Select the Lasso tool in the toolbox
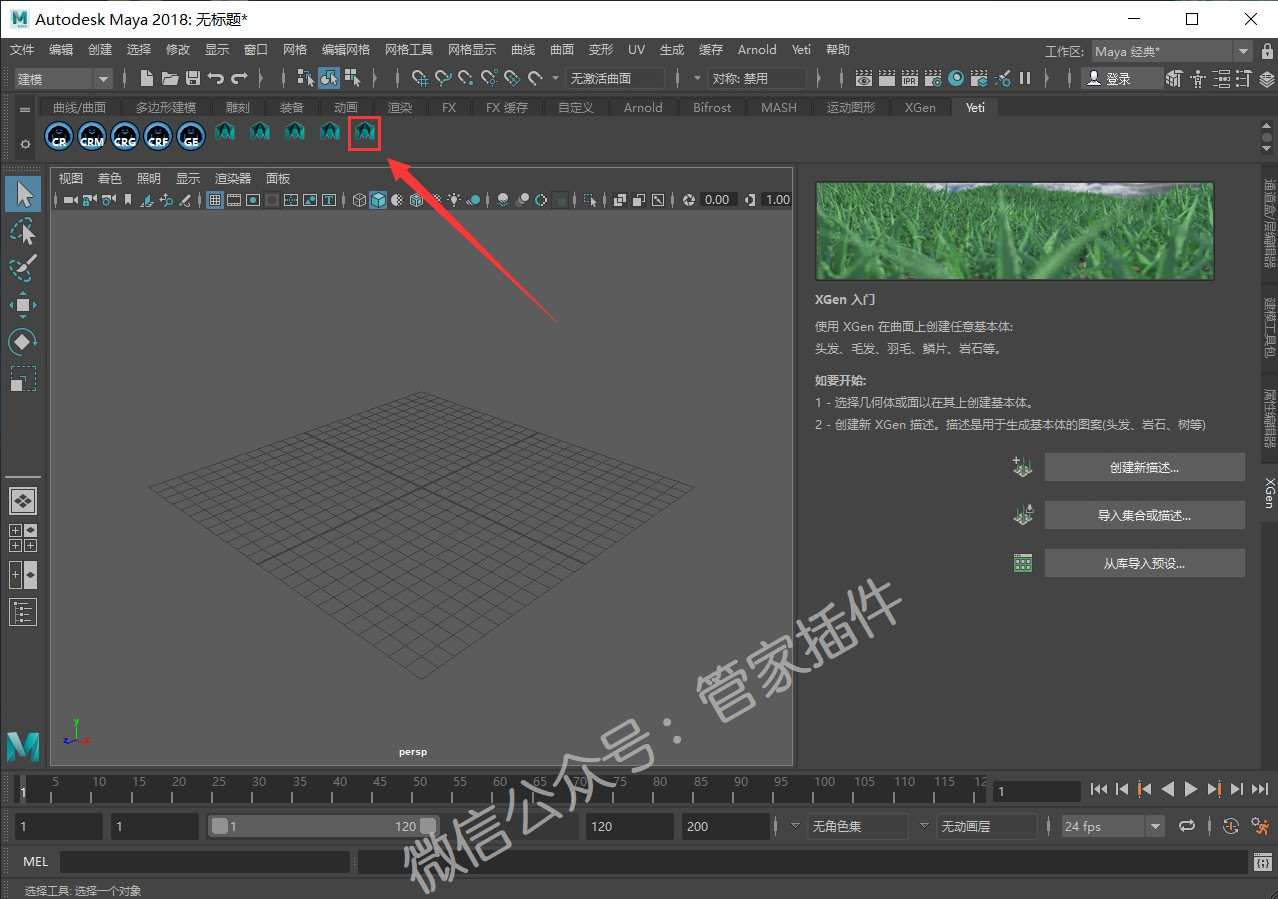Viewport: 1278px width, 899px height. 23,231
